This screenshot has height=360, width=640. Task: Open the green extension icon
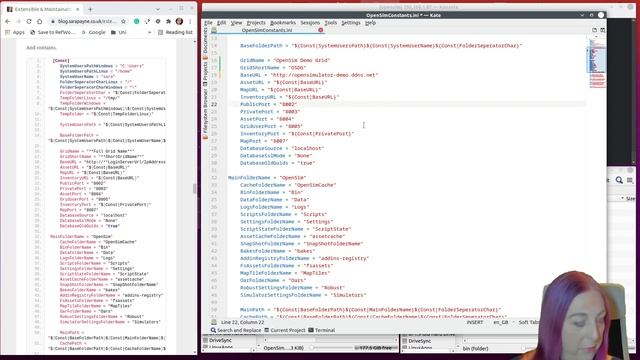point(137,21)
